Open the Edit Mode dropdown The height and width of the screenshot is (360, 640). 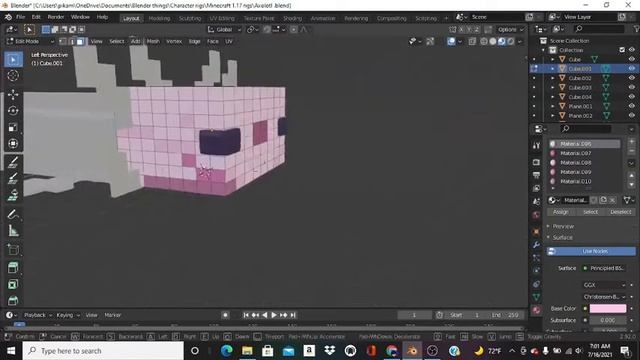tap(30, 41)
